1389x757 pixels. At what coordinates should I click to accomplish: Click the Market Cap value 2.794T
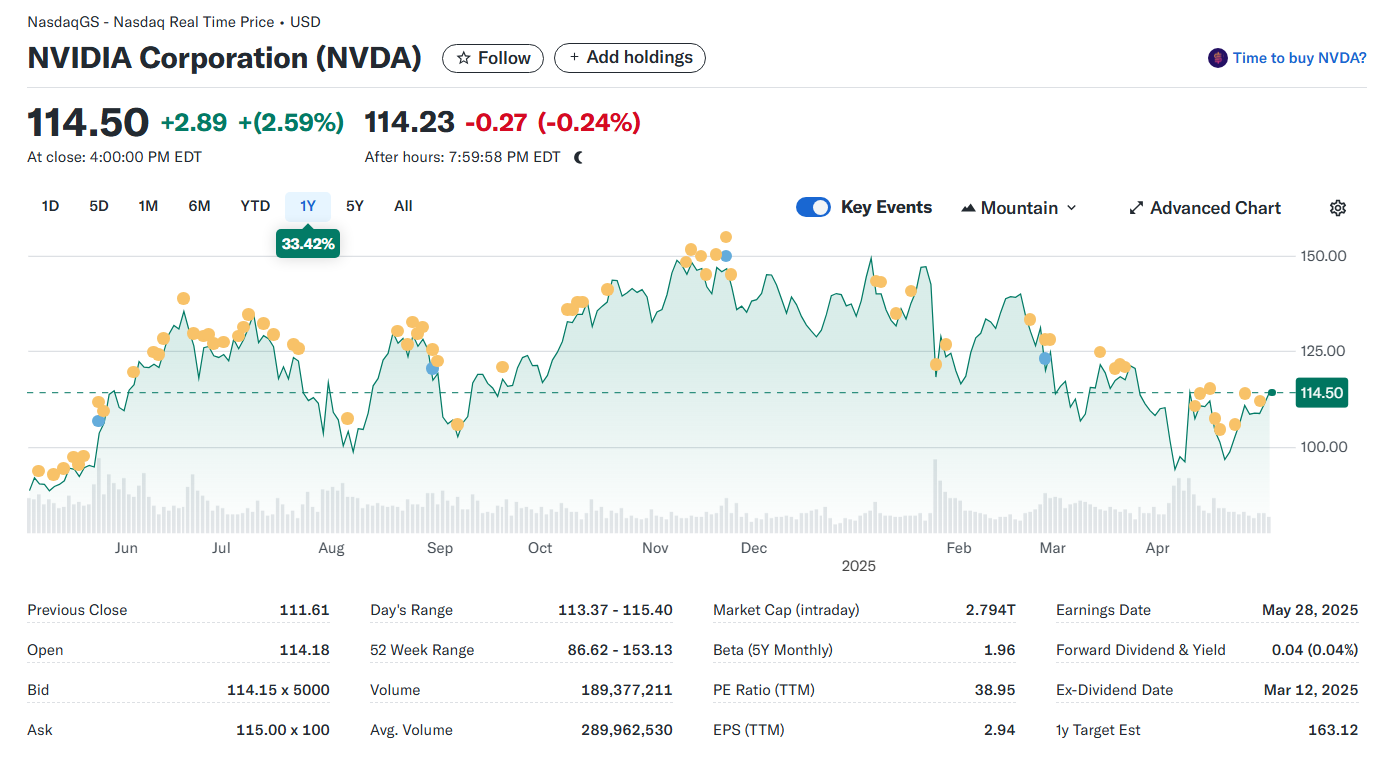pyautogui.click(x=991, y=610)
